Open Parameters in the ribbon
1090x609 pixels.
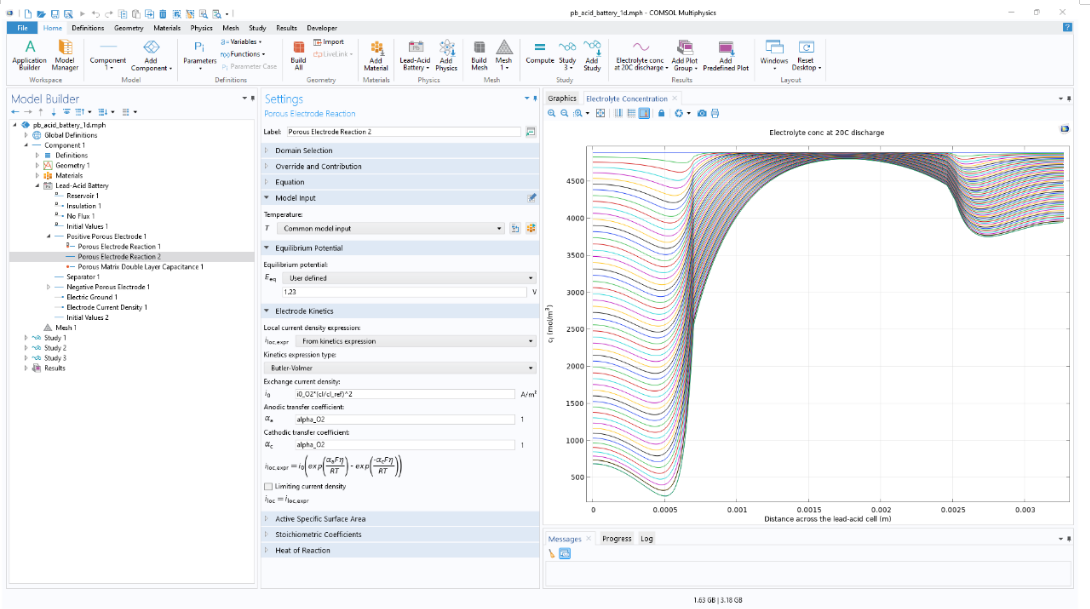[200, 55]
